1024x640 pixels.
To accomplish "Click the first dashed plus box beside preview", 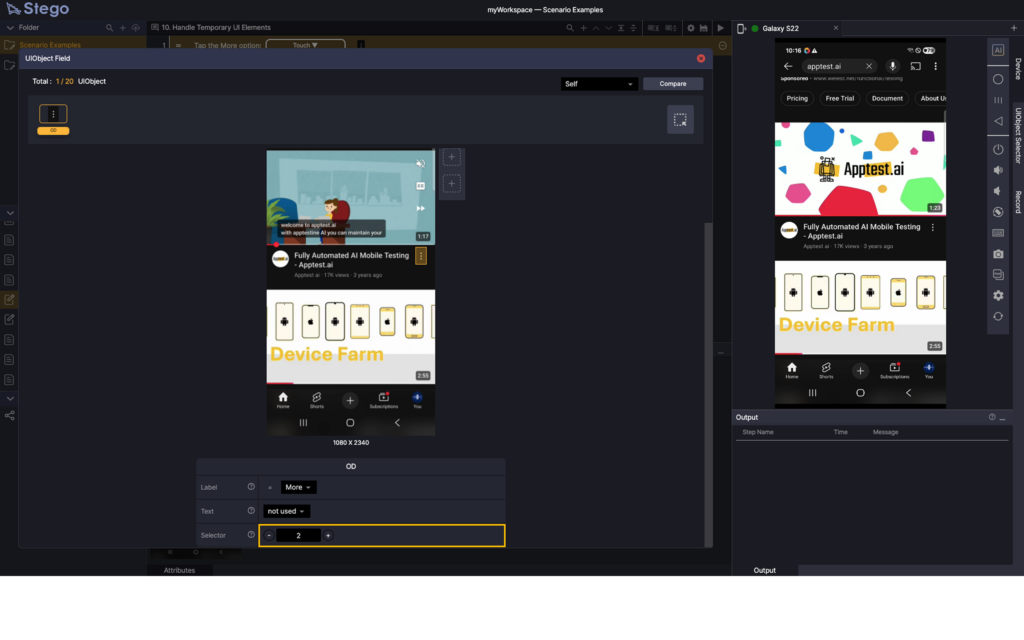I will 451,158.
